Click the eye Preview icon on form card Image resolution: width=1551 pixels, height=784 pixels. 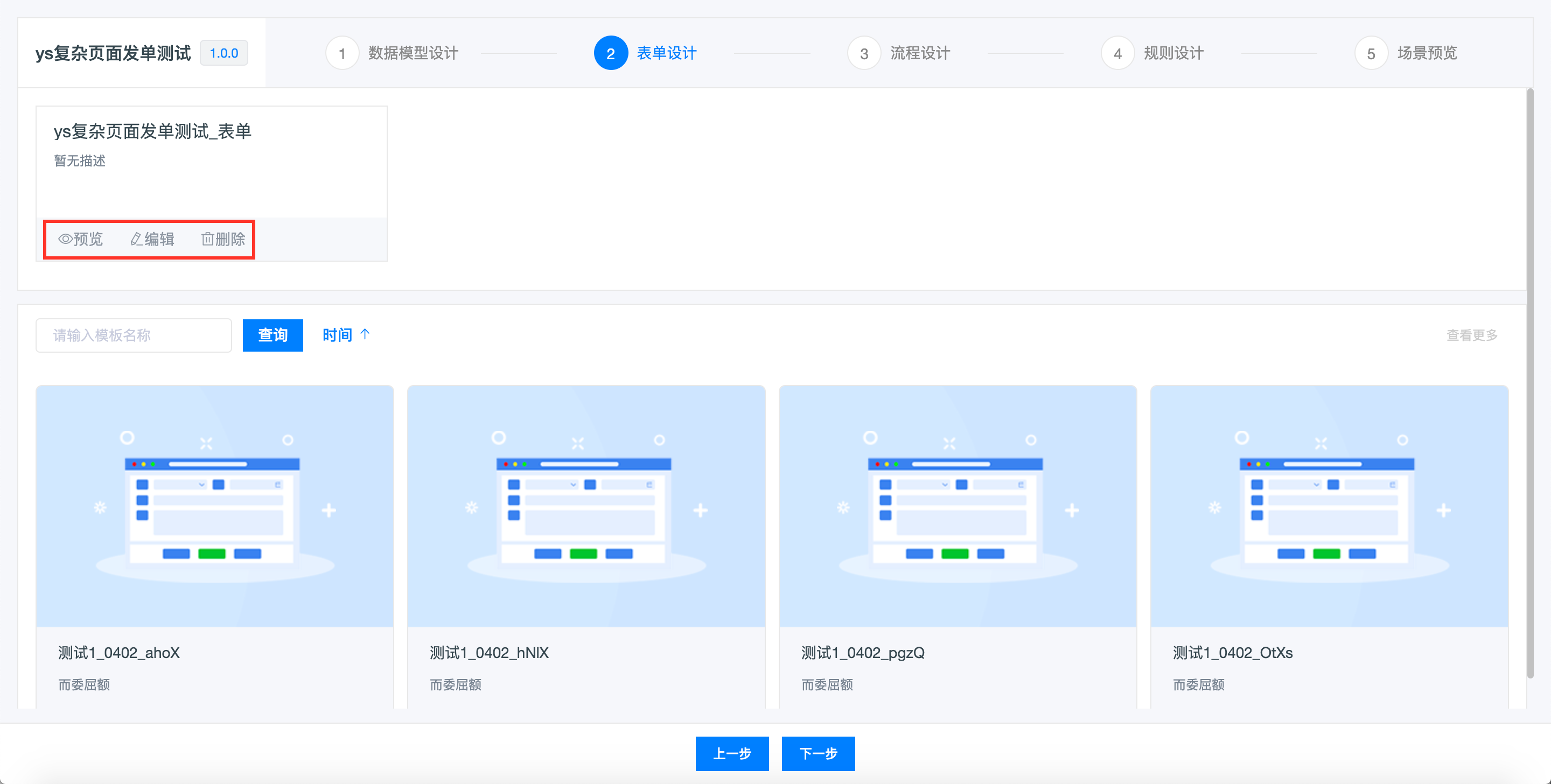pos(65,239)
